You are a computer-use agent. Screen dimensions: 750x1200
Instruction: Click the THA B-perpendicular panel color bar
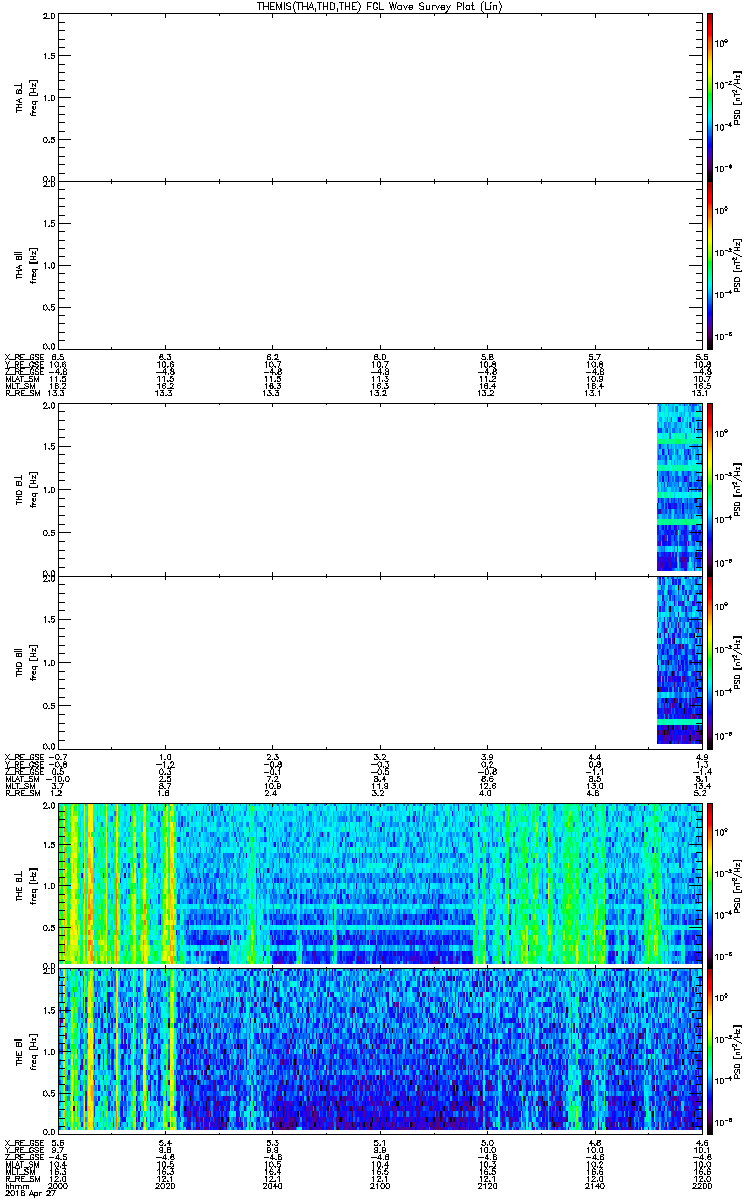click(709, 96)
